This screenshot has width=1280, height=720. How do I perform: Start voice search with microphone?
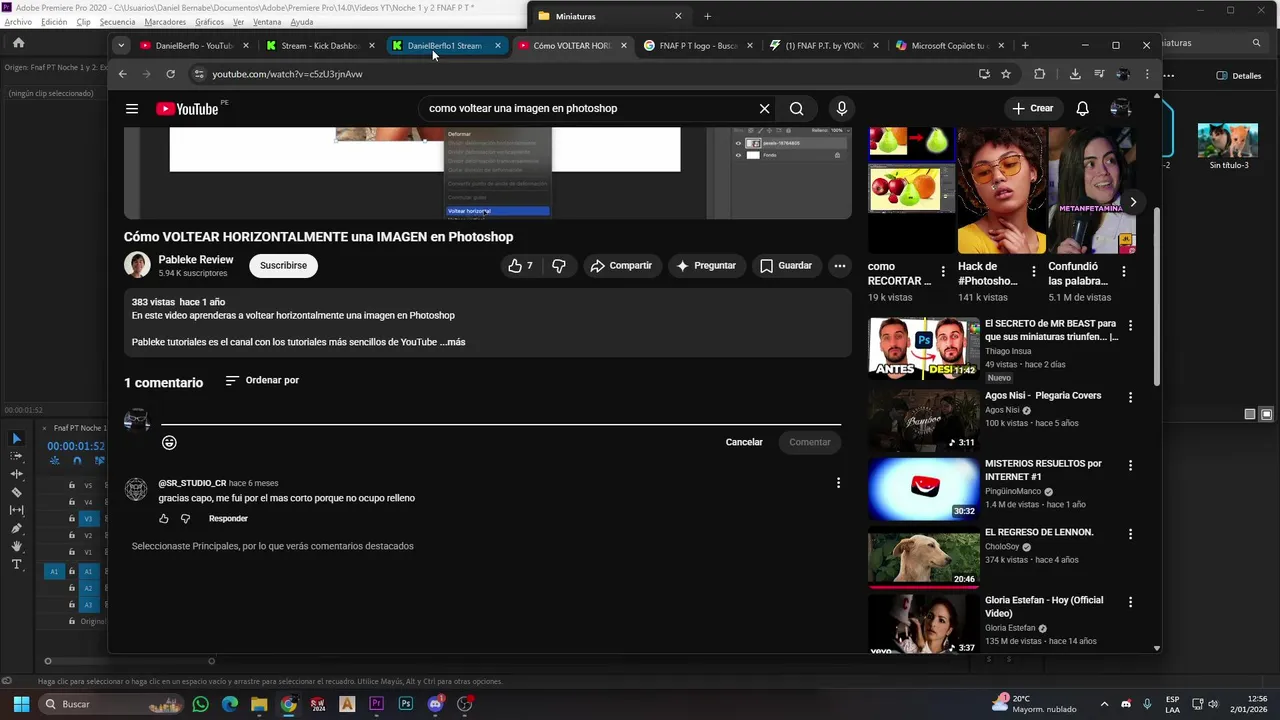[841, 109]
